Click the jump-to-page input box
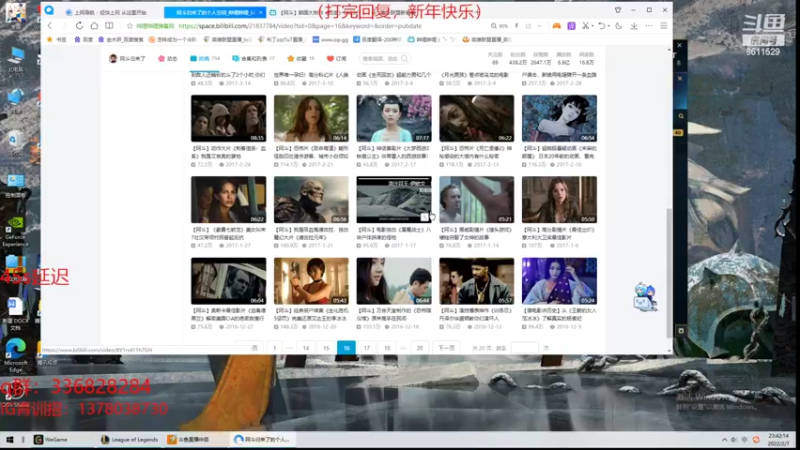Screen dimensions: 800x450 524,348
